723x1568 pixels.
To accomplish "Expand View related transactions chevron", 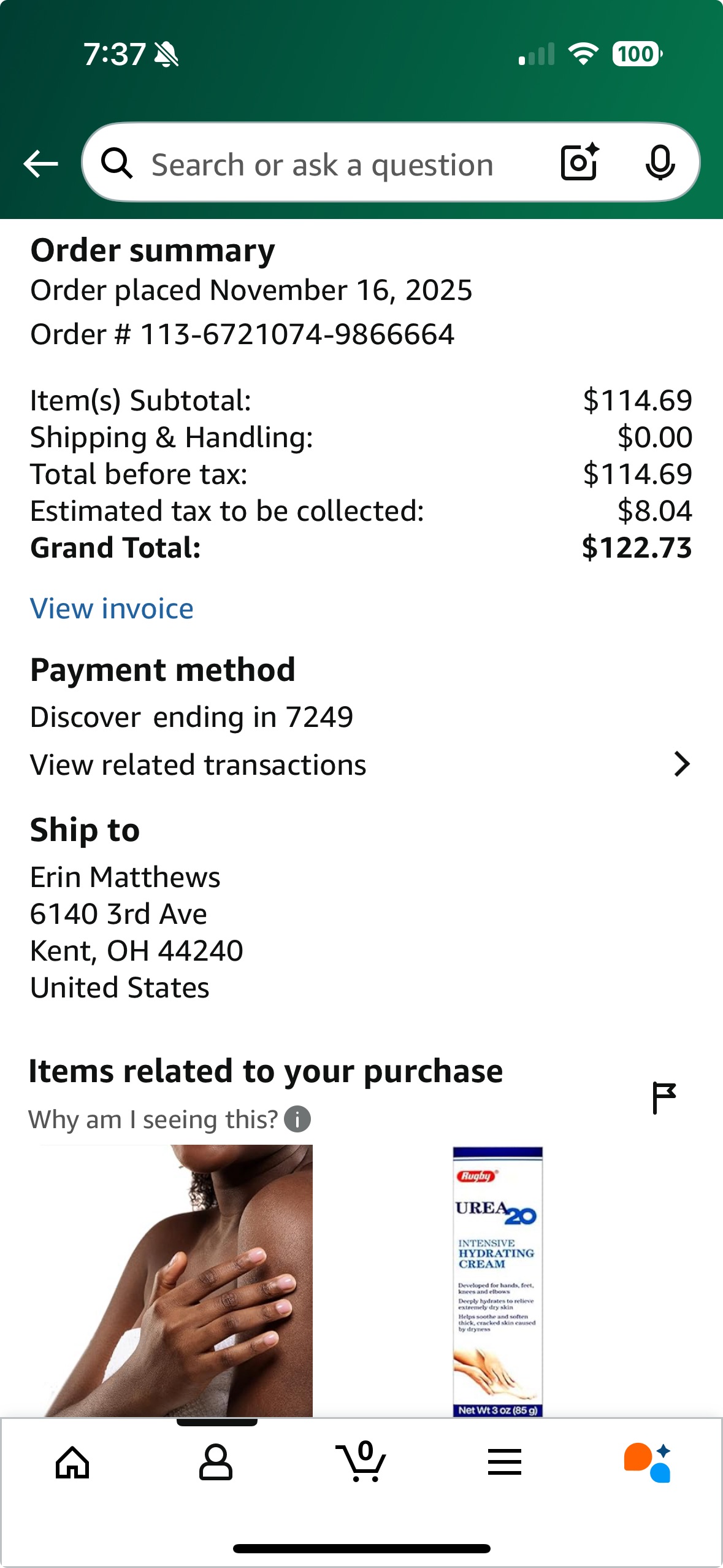I will (681, 764).
